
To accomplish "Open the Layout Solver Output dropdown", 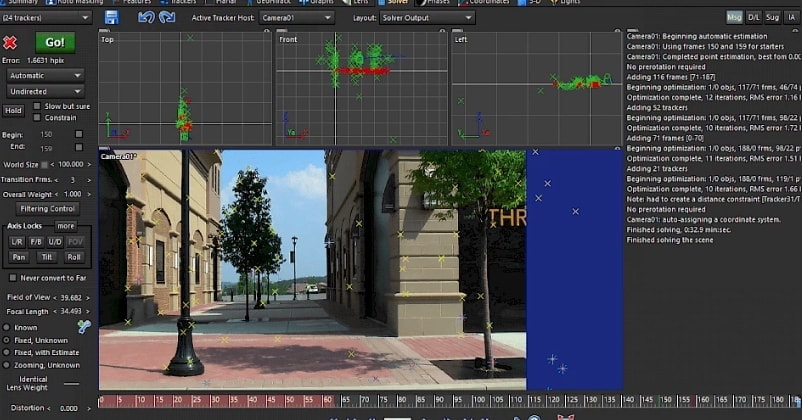I will click(427, 17).
